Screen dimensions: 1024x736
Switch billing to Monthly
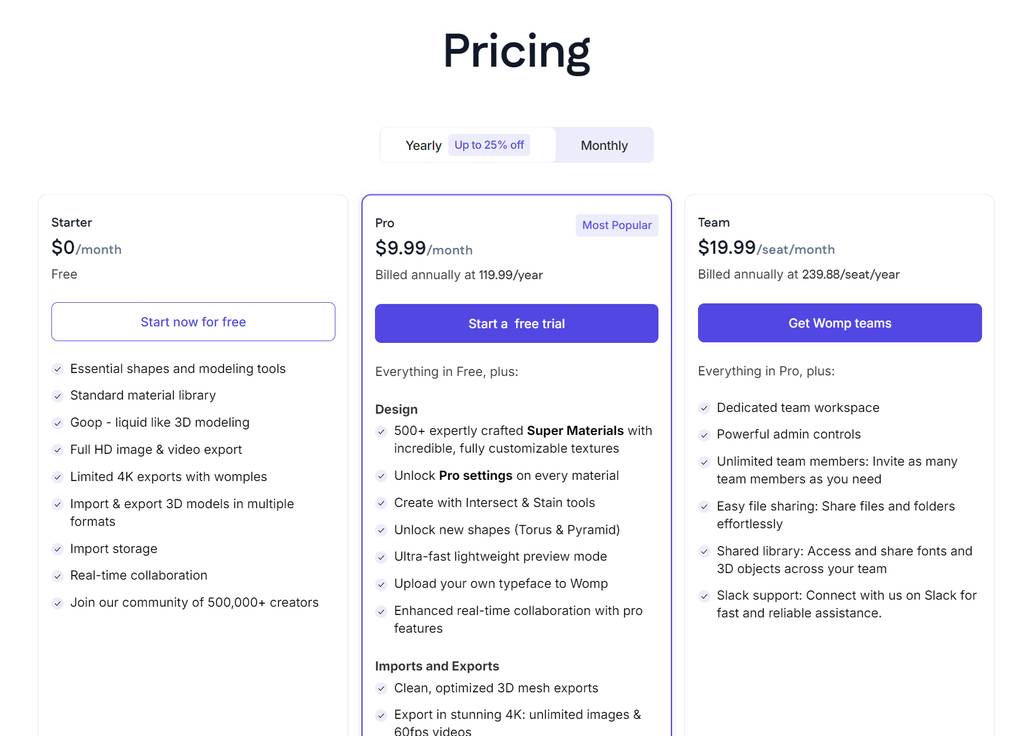604,146
